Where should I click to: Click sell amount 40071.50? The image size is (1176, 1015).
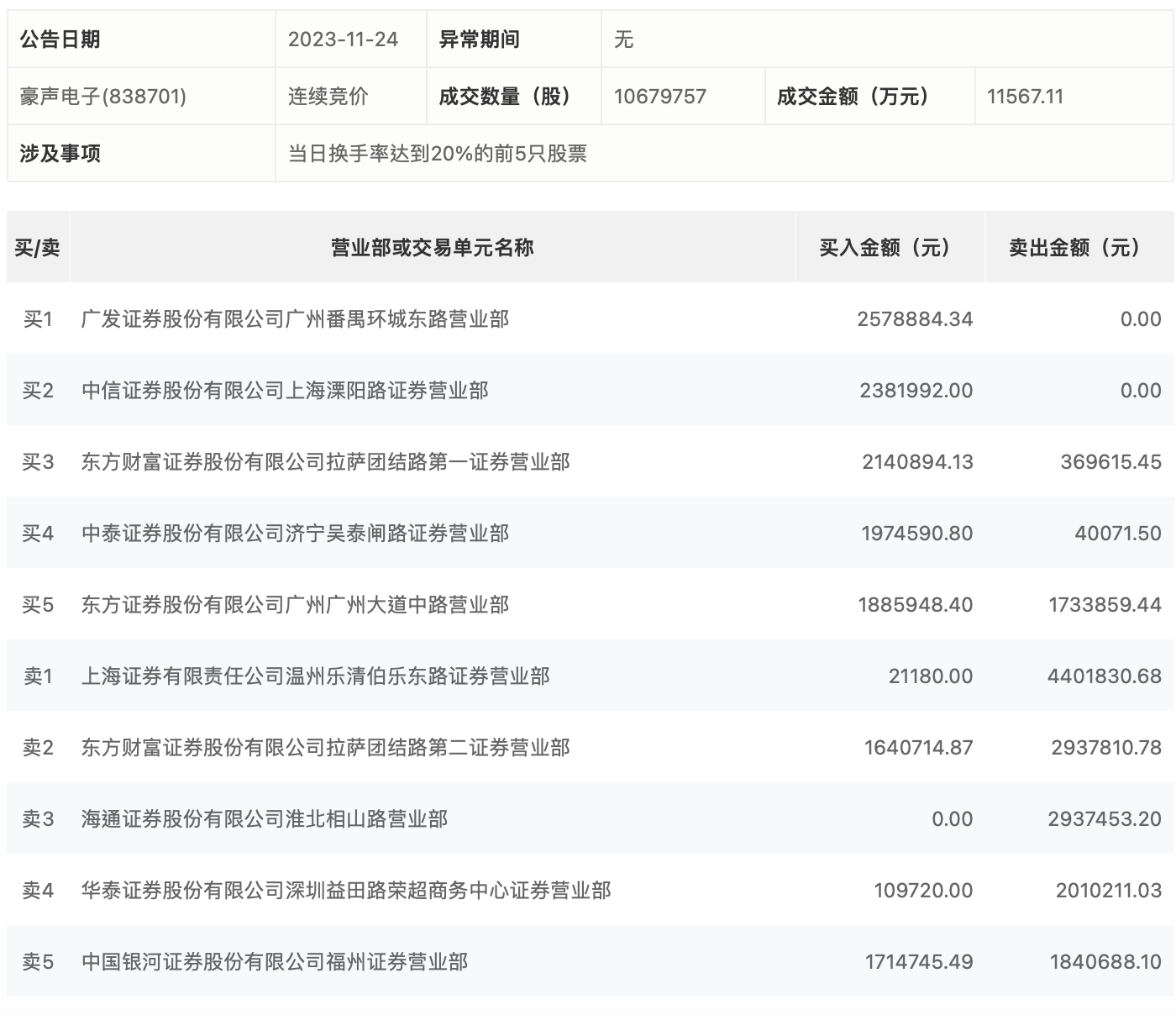[1118, 534]
